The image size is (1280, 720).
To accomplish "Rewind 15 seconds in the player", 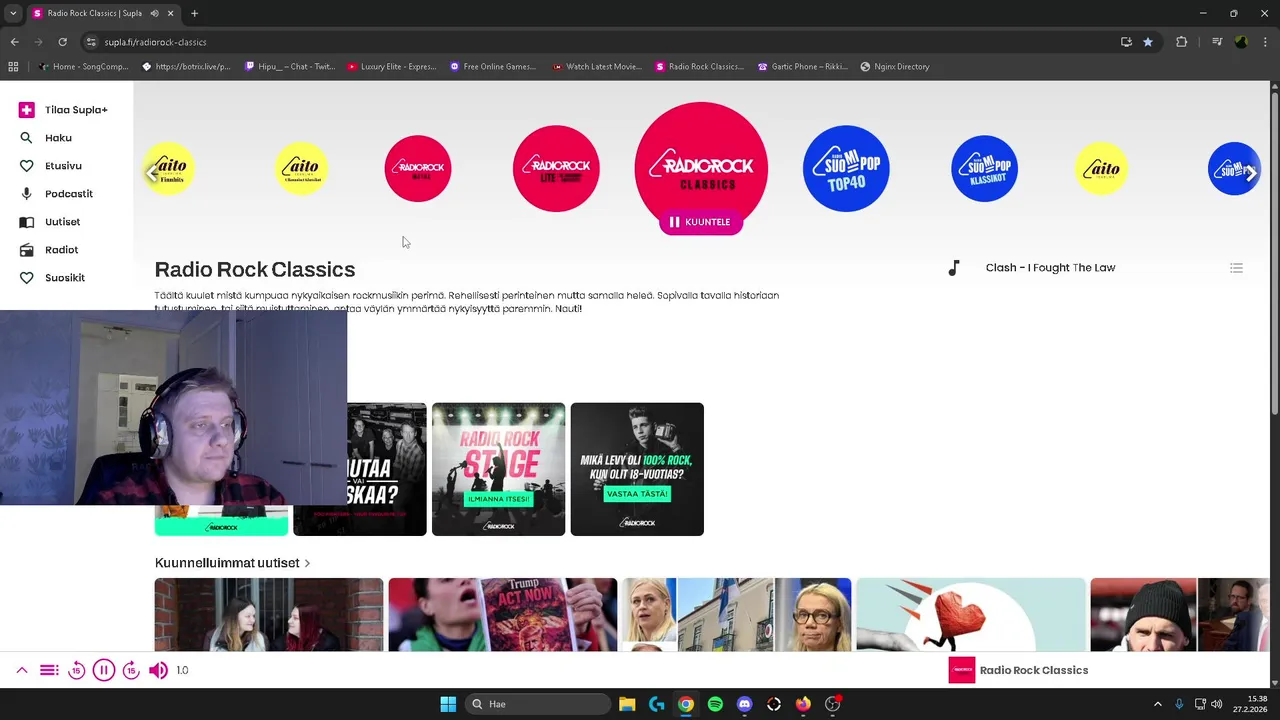I will point(77,670).
